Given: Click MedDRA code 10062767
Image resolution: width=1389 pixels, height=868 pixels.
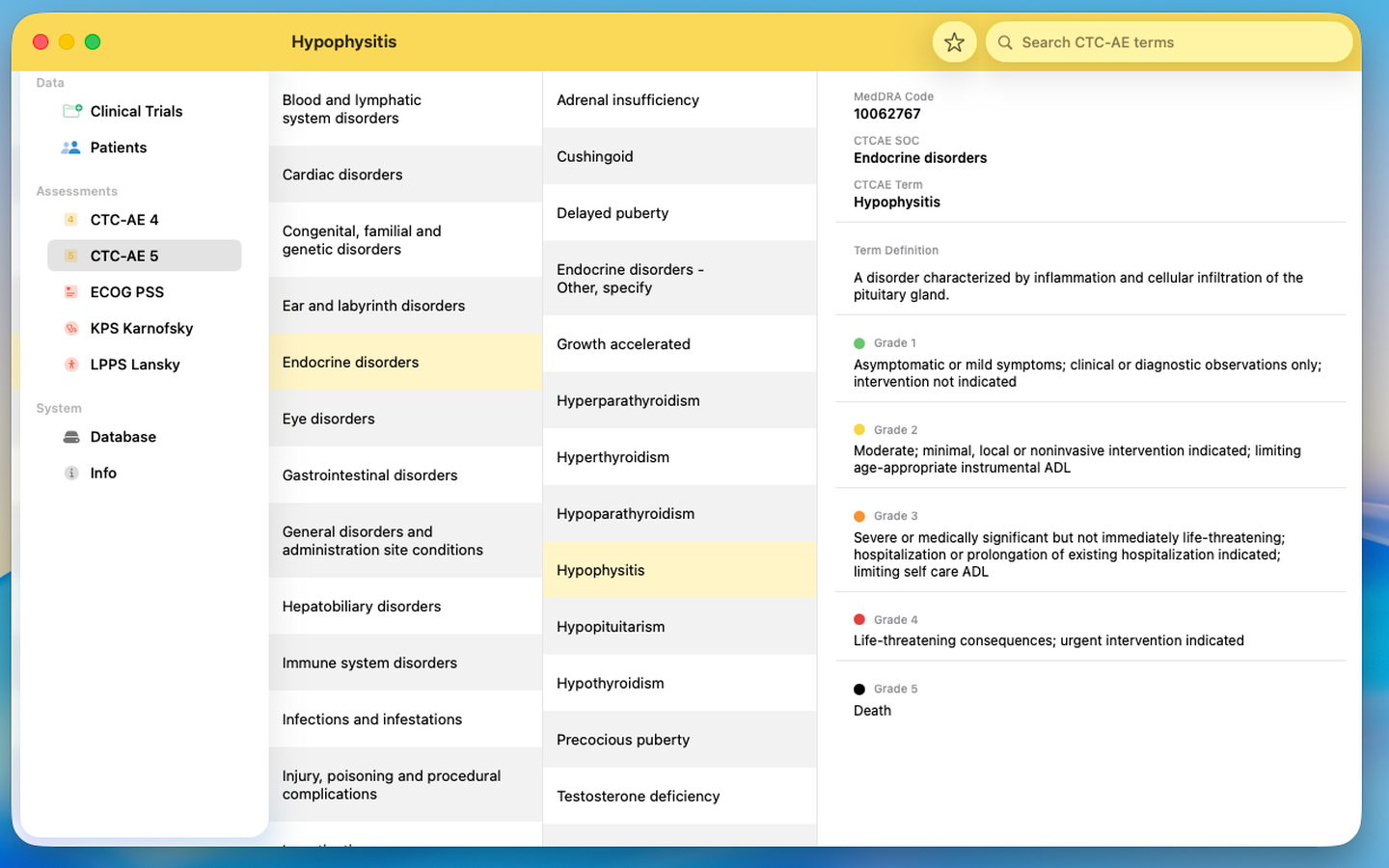Looking at the screenshot, I should point(887,114).
